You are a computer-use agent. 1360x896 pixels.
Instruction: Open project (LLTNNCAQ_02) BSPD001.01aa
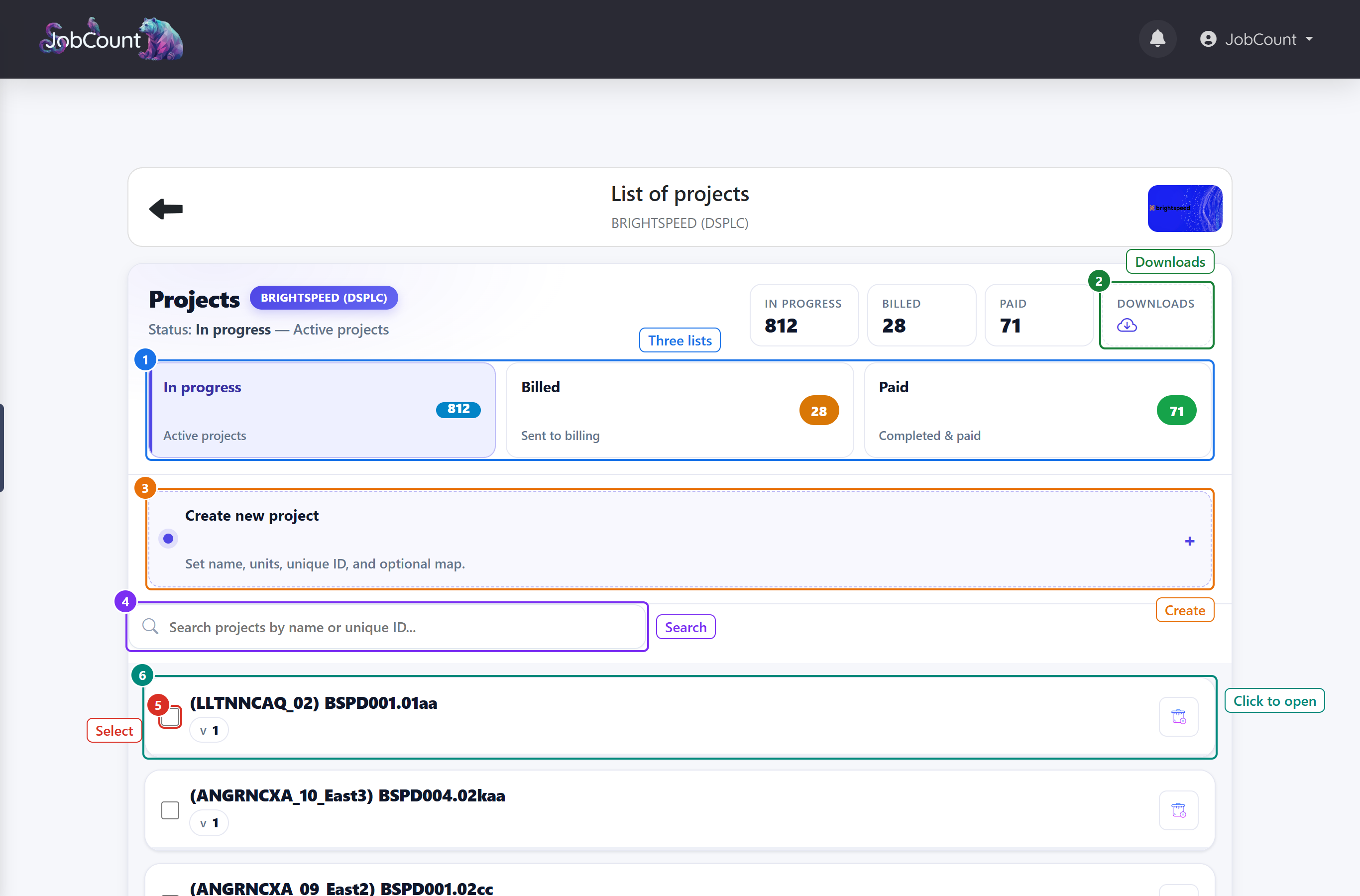(313, 703)
